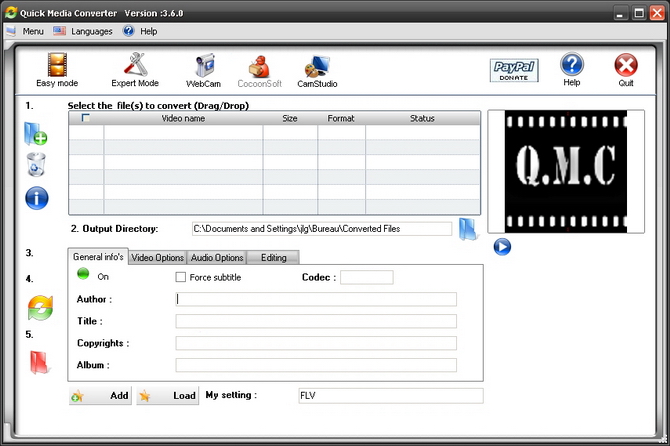The width and height of the screenshot is (670, 446).
Task: Click the Load setting button
Action: coord(168,396)
